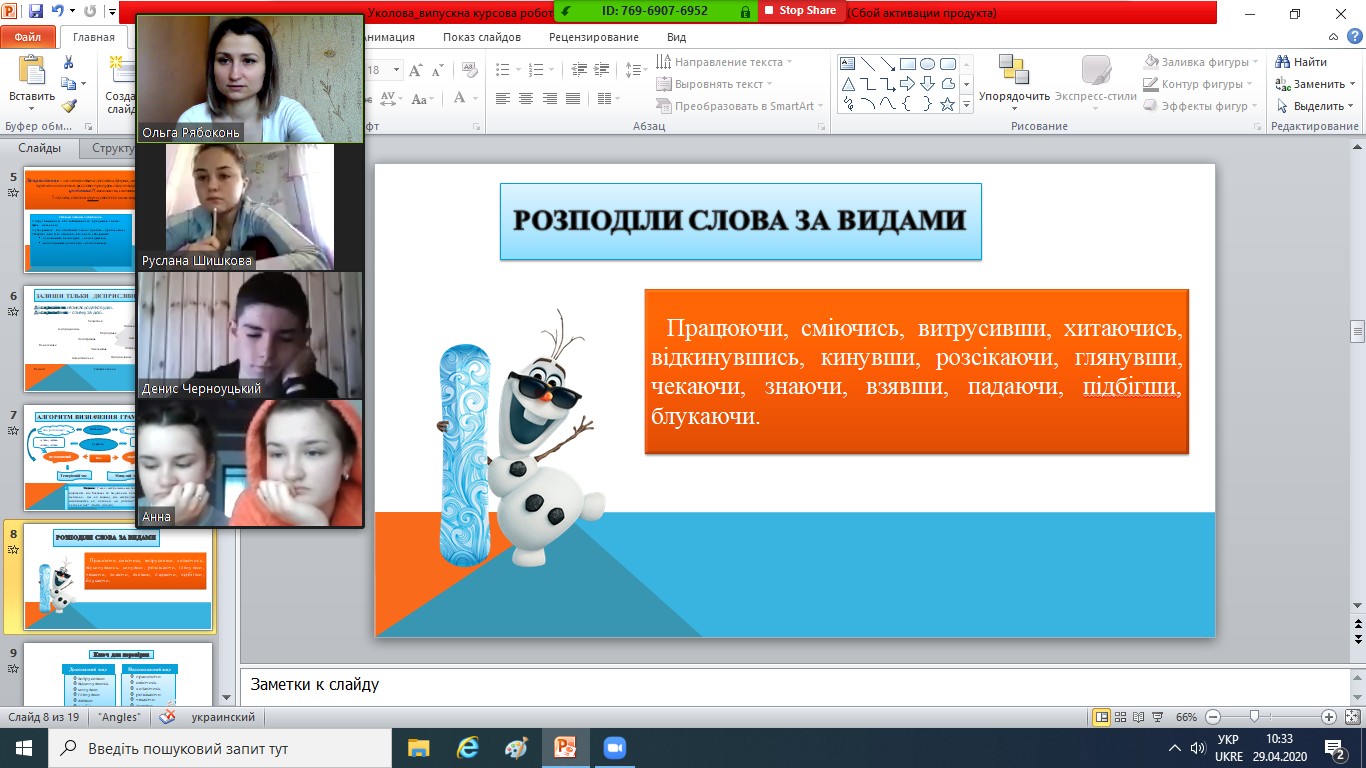Switch to Normal view in status bar
1366x768 pixels.
click(1102, 717)
